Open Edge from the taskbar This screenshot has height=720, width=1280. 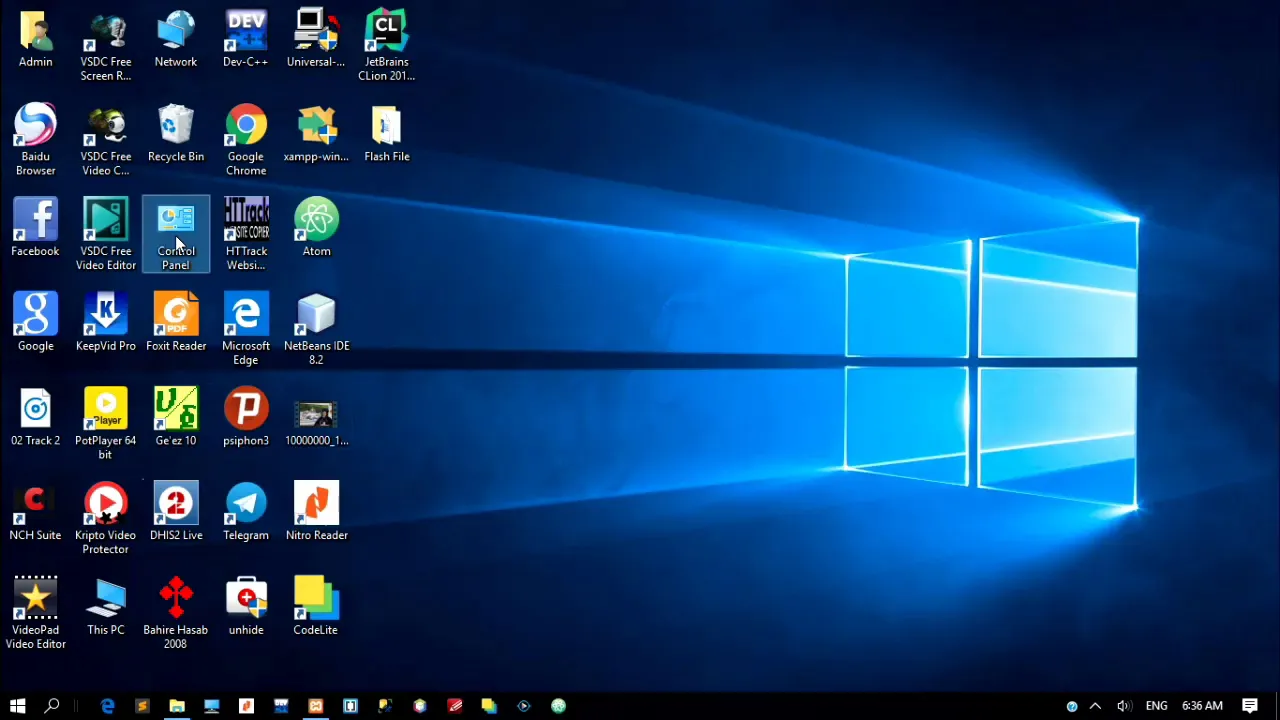click(107, 706)
